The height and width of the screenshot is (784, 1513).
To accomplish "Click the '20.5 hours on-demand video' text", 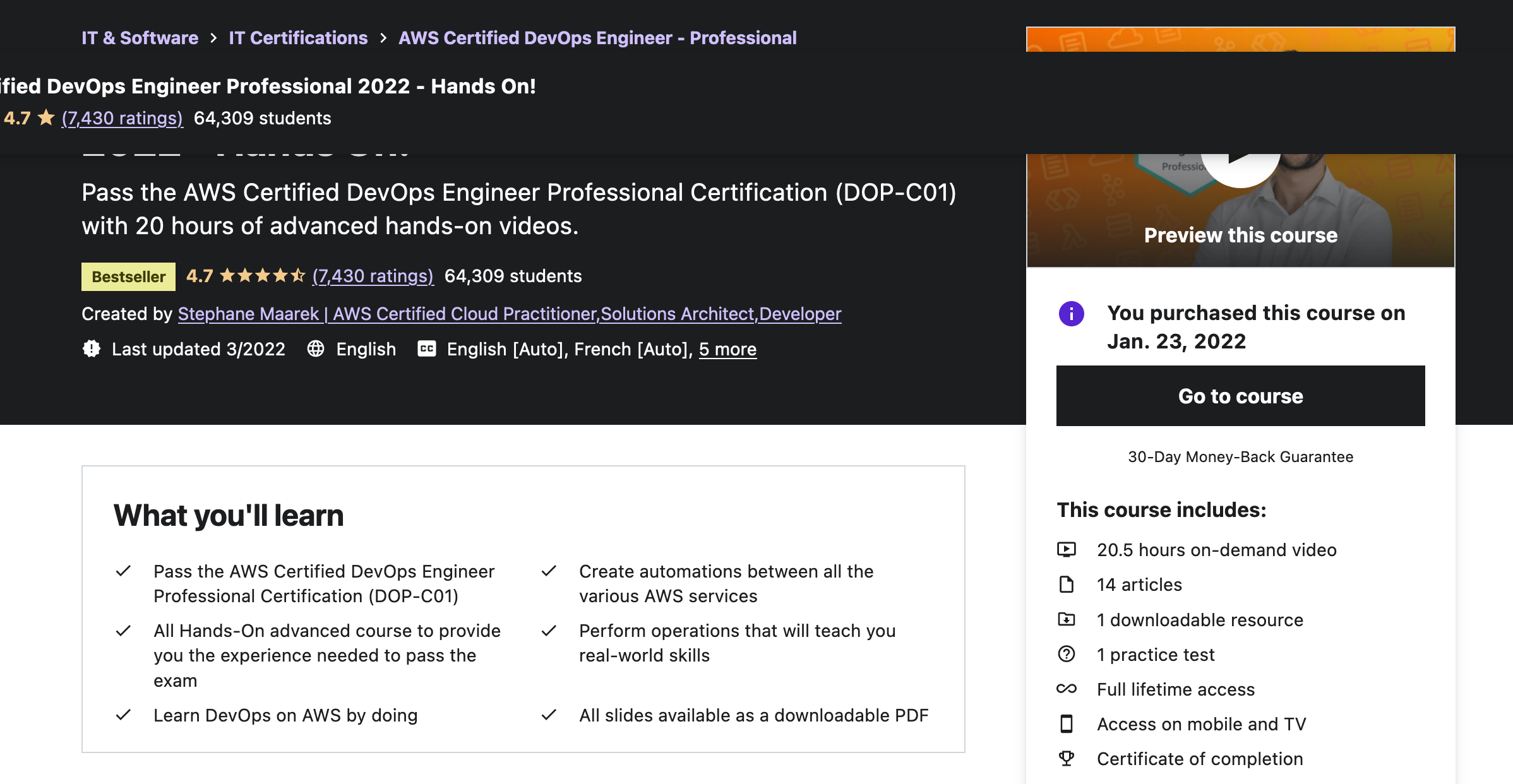I will point(1217,550).
